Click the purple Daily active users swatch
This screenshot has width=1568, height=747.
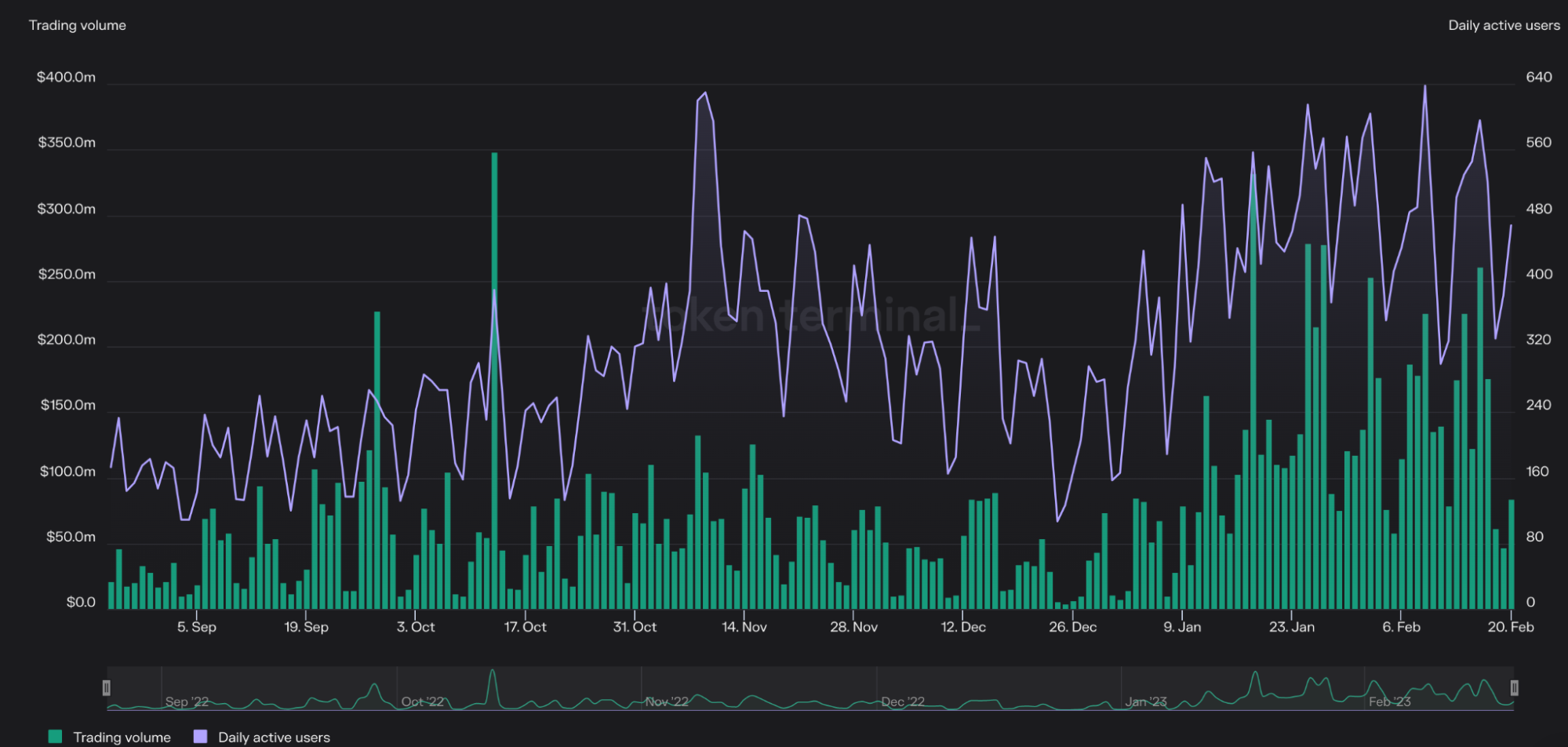[201, 736]
